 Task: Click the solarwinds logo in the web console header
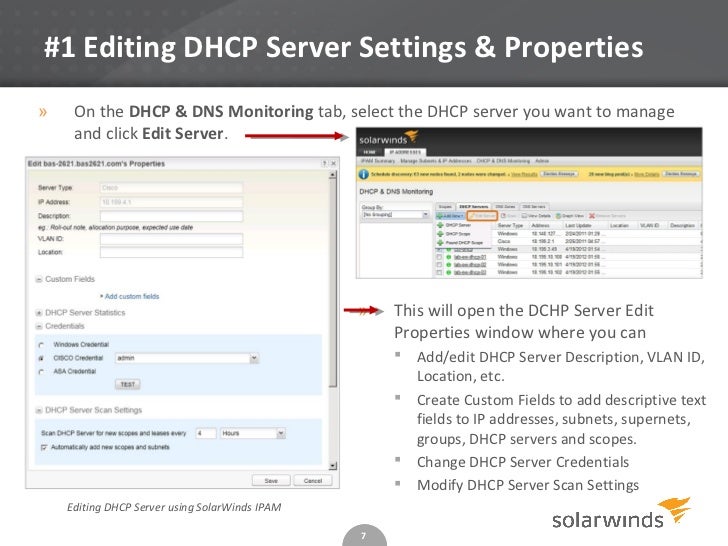(x=389, y=138)
